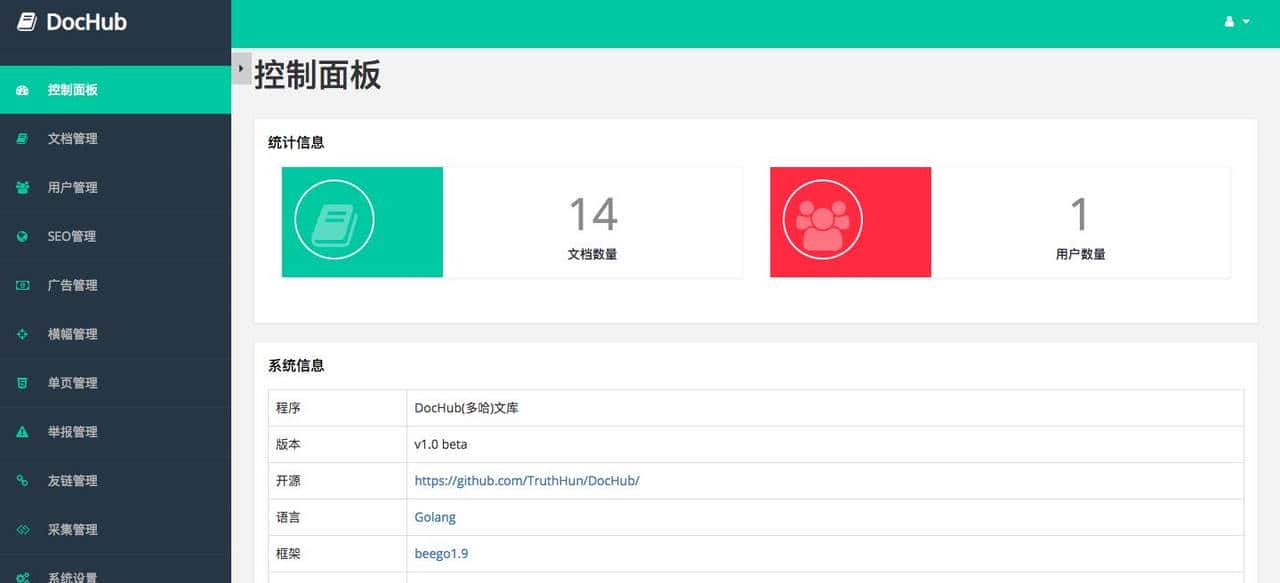
Task: Click the 单页管理 page icon
Action: coord(22,383)
